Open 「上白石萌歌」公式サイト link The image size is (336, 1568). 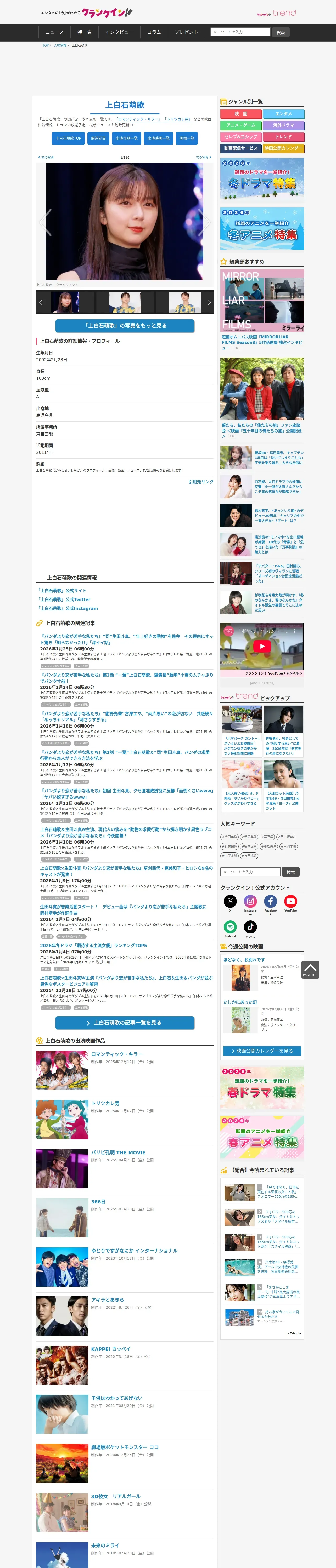click(x=61, y=590)
